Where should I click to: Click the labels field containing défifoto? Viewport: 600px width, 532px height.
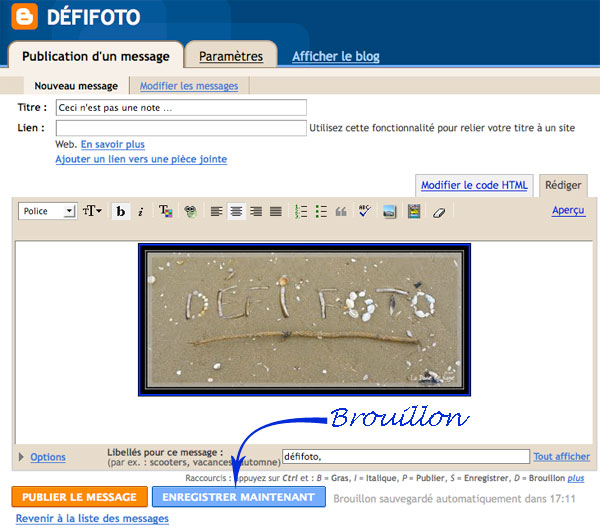click(406, 457)
